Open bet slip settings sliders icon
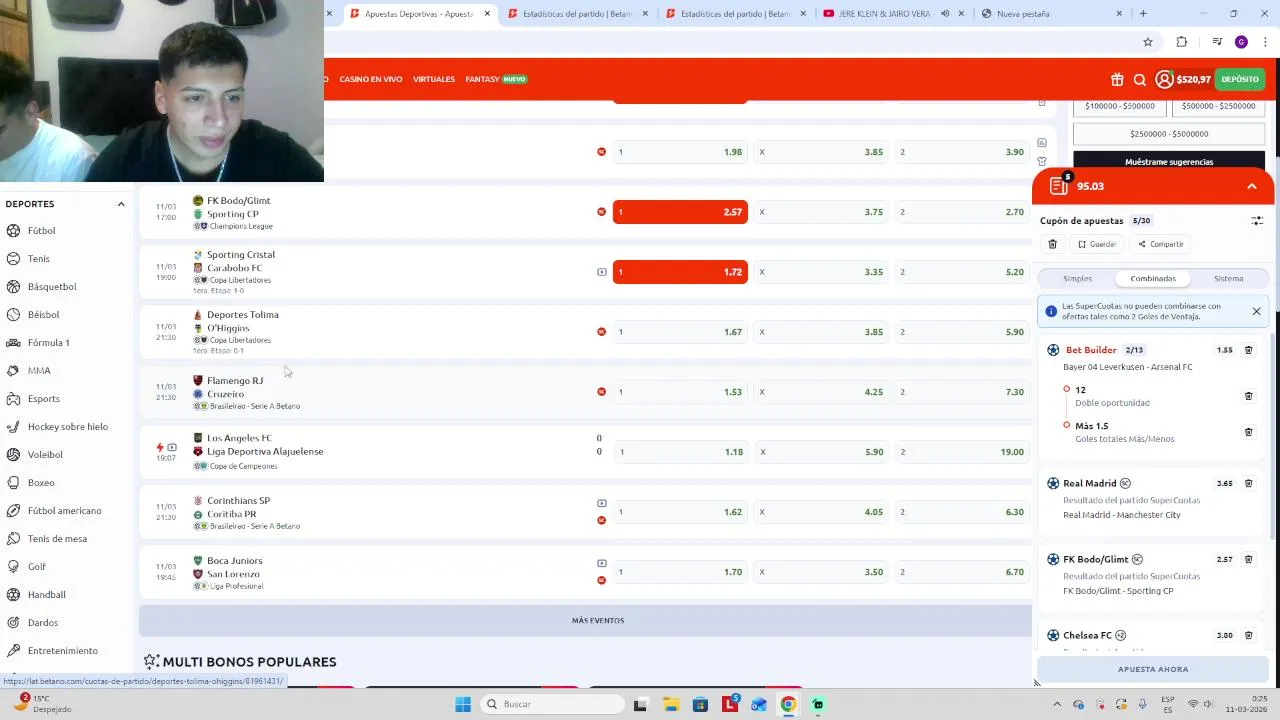Image resolution: width=1280 pixels, height=720 pixels. pyautogui.click(x=1257, y=221)
